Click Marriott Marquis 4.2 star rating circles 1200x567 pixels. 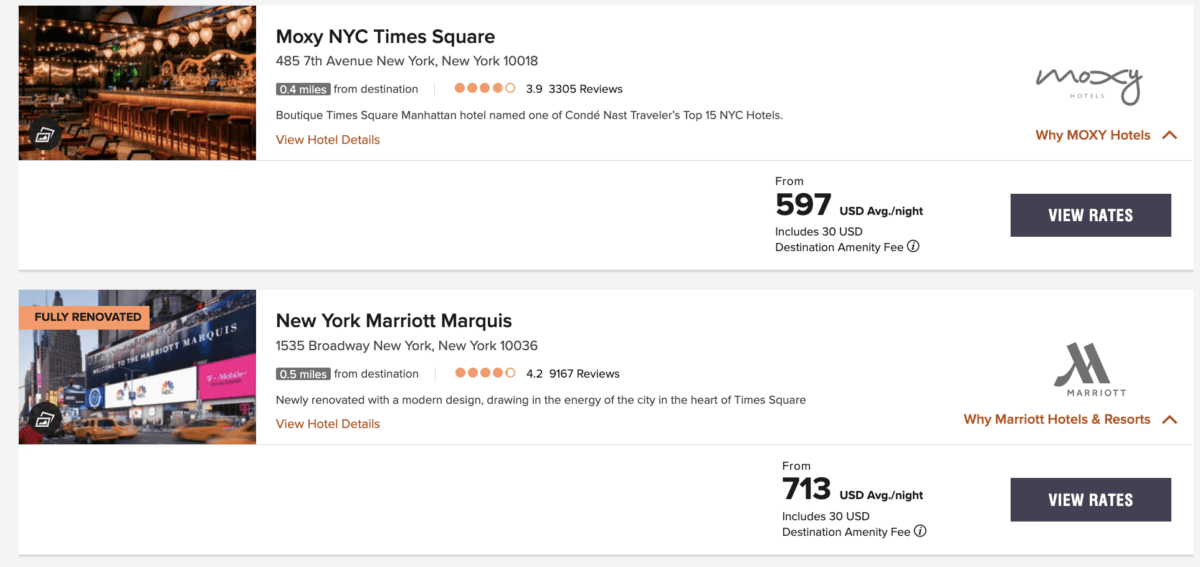coord(485,373)
